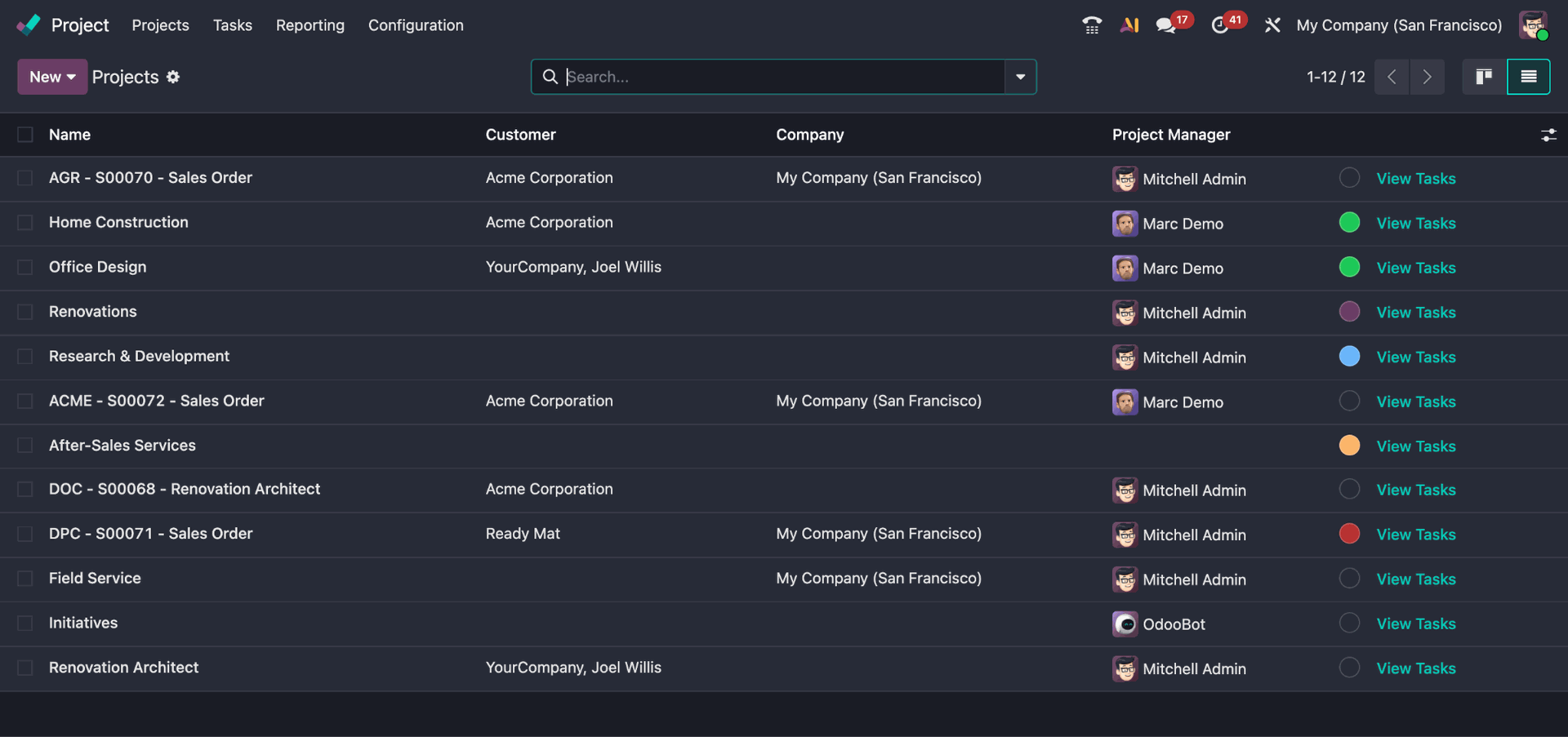Open the Projects settings gear icon
The height and width of the screenshot is (737, 1568).
pyautogui.click(x=173, y=77)
